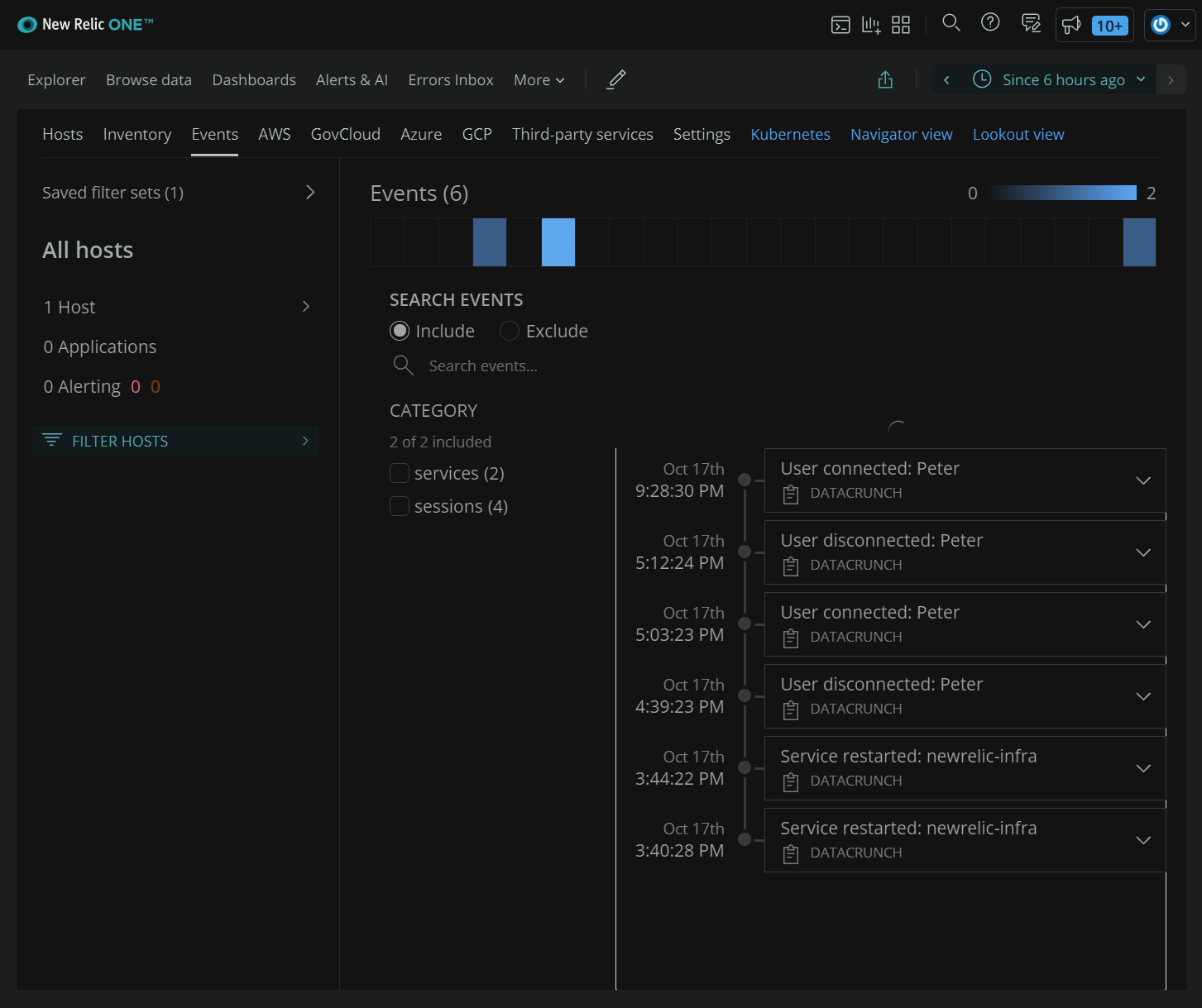Screen dimensions: 1202x1008
Task: Go to the previous time range arrow
Action: pos(946,80)
